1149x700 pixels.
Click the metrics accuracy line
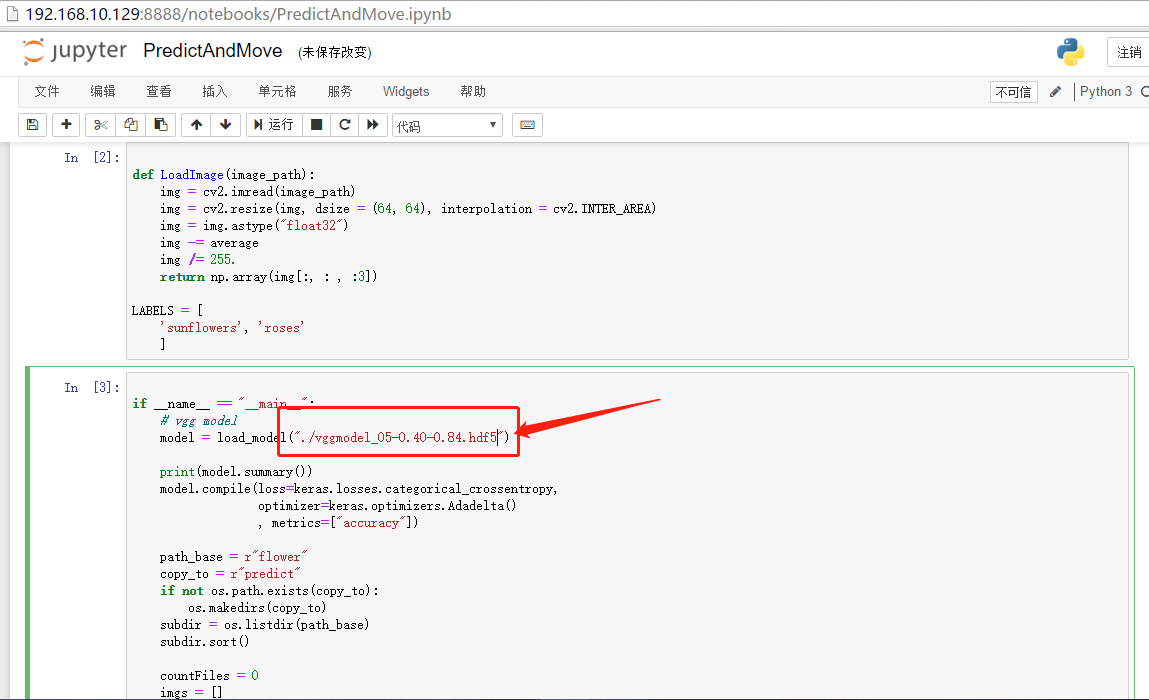[x=338, y=523]
